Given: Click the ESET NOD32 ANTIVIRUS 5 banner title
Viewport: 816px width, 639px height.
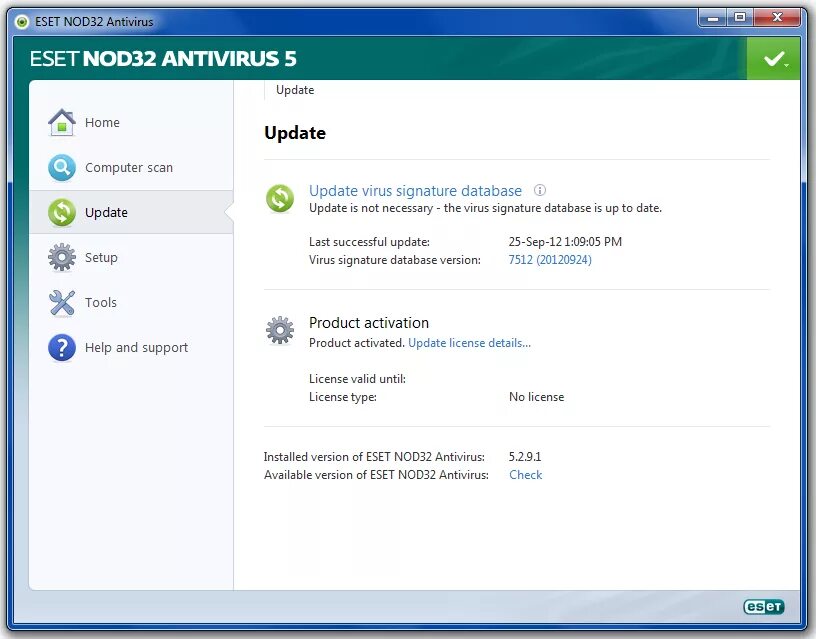Looking at the screenshot, I should (163, 59).
